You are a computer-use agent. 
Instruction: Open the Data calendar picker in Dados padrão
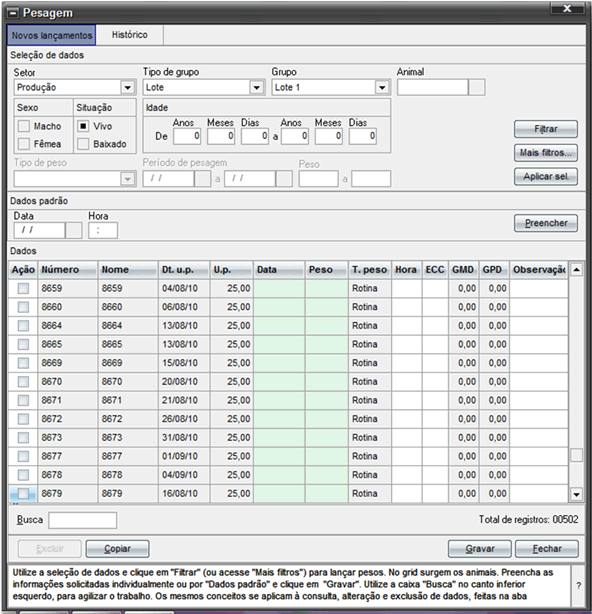tap(74, 230)
